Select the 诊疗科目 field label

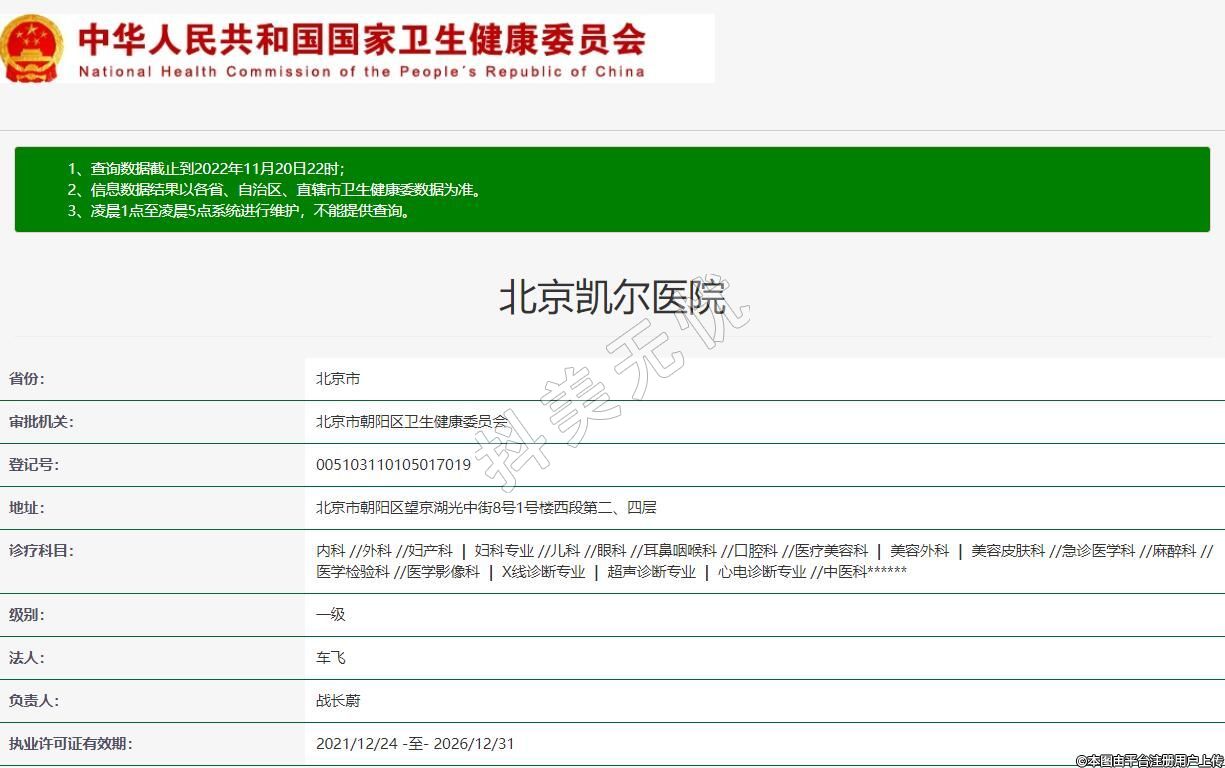41,551
